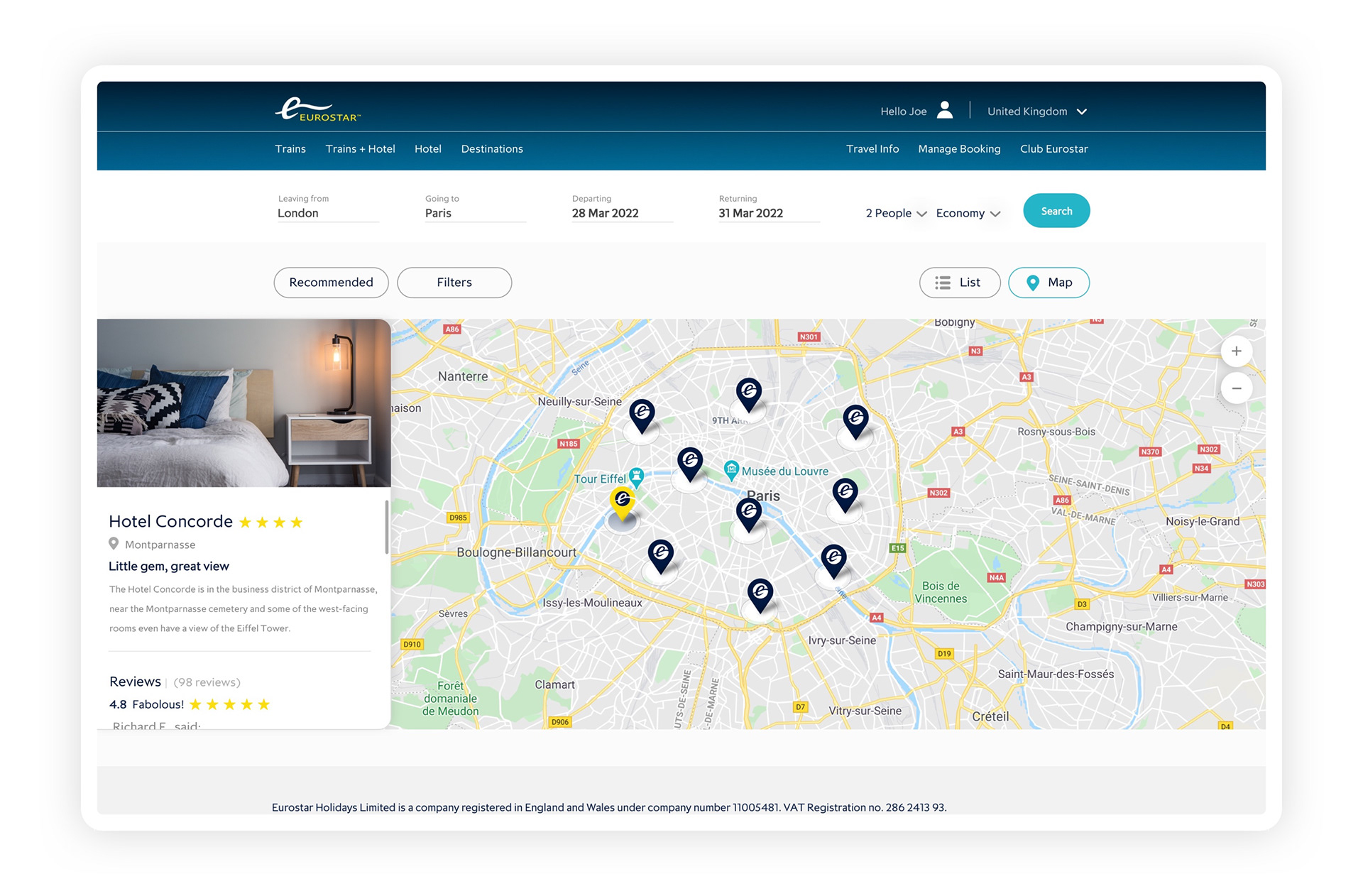Click the Musée du Louvre landmark icon
Screen dimensions: 1363x896
(731, 469)
